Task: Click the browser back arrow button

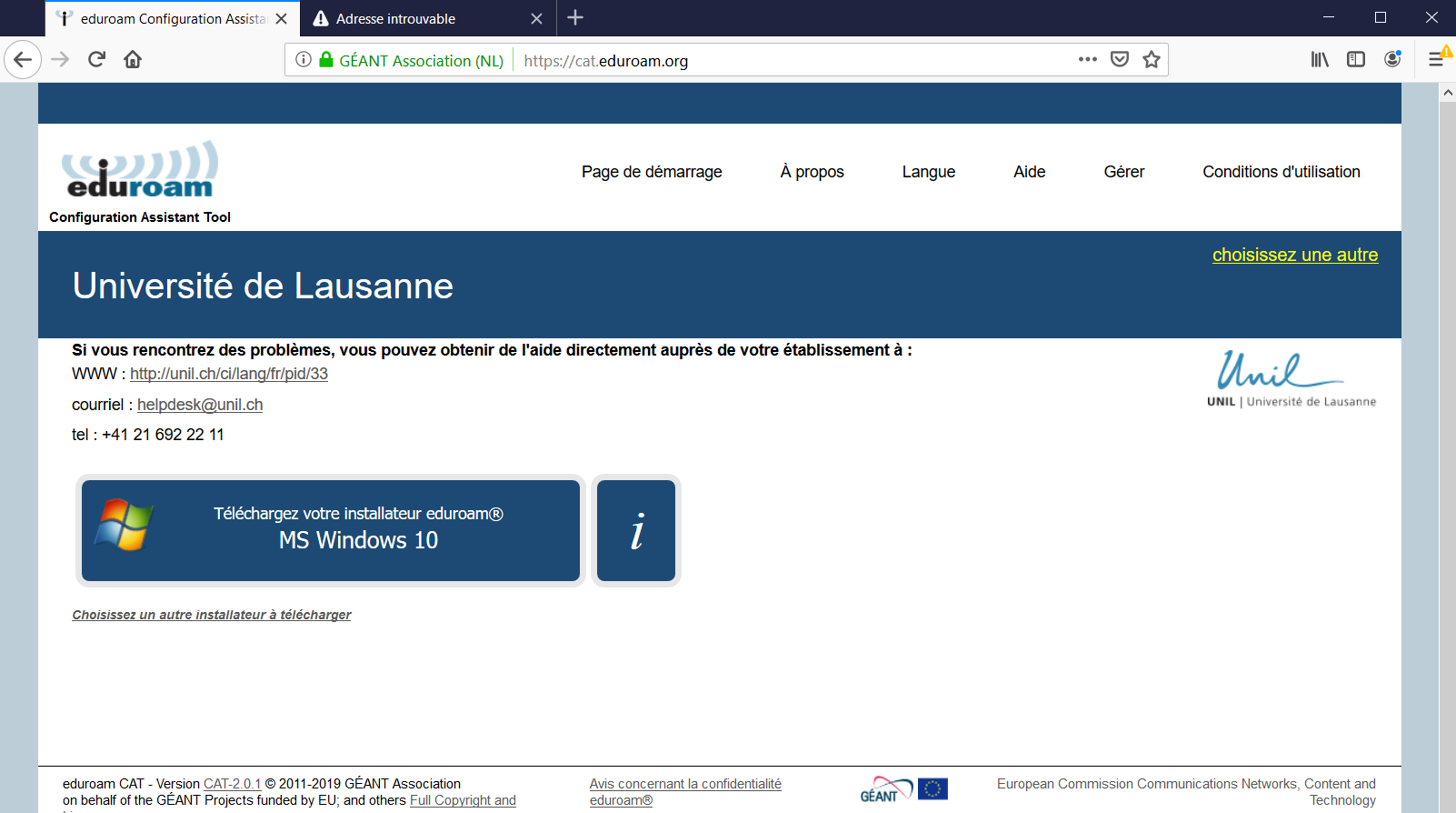Action: tap(23, 60)
